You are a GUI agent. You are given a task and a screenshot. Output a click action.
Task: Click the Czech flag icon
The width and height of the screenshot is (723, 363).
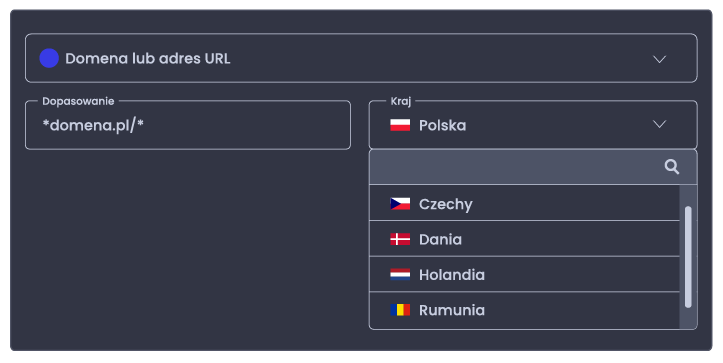(400, 204)
